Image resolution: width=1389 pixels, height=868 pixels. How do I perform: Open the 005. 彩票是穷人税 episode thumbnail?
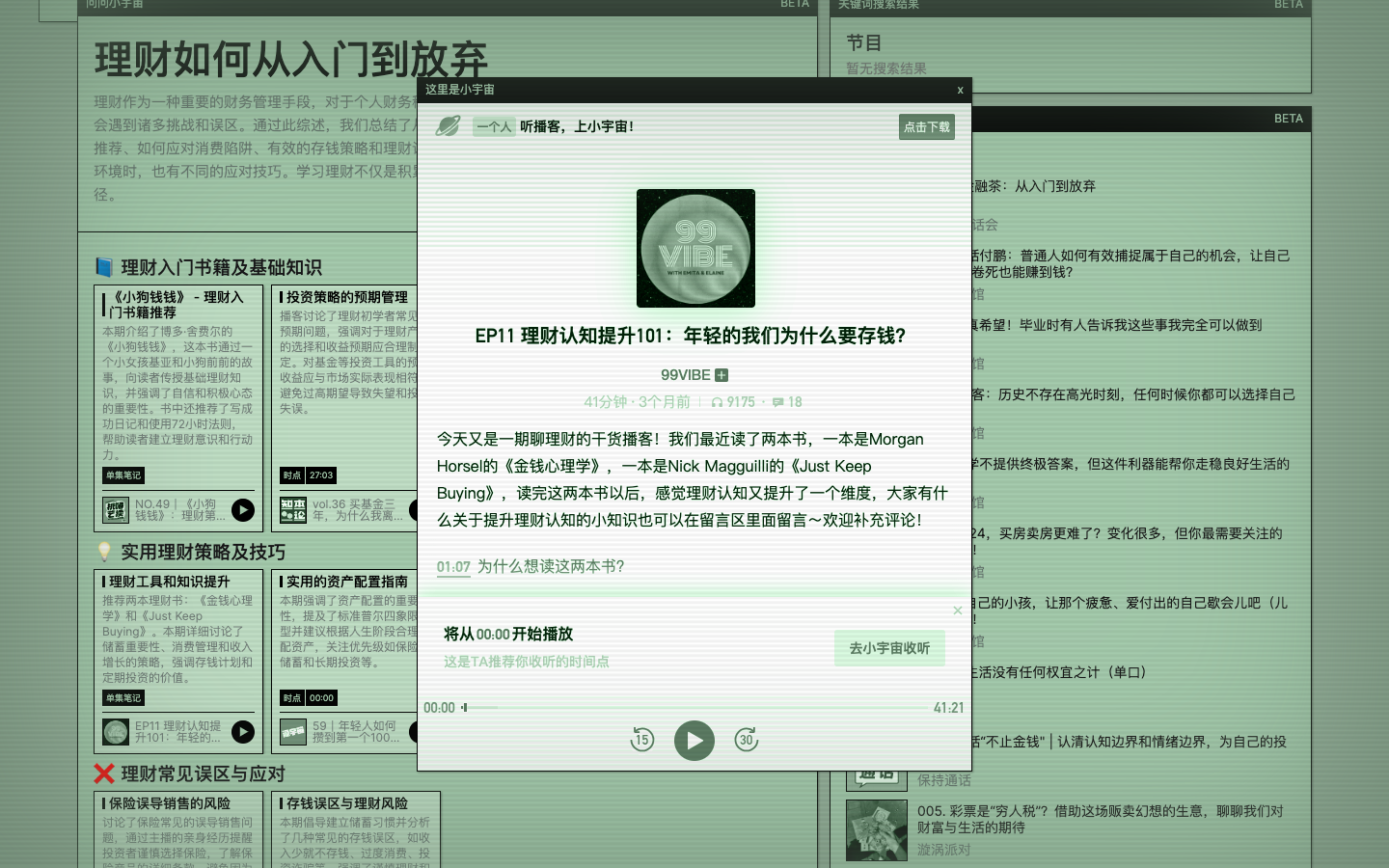click(877, 830)
